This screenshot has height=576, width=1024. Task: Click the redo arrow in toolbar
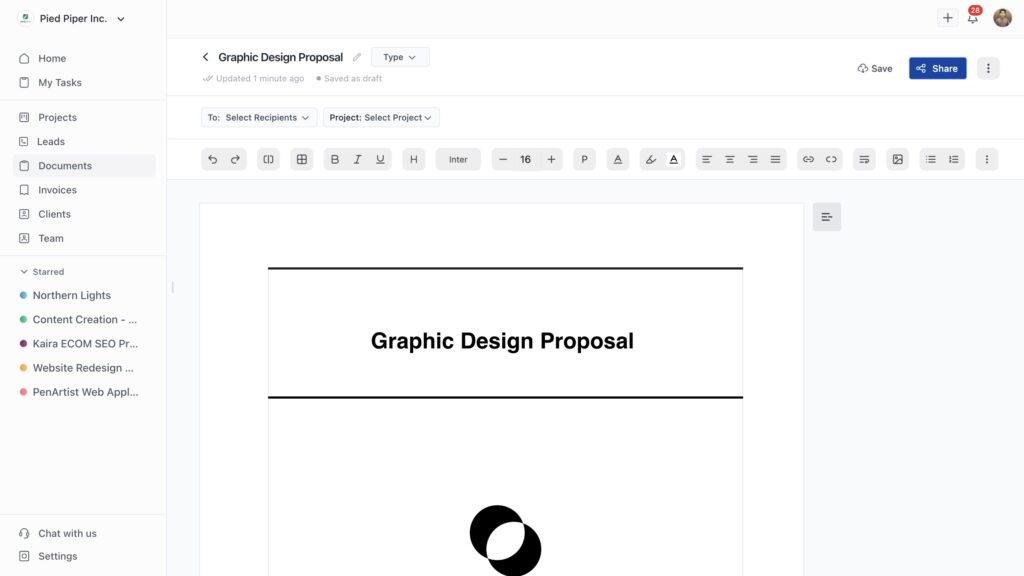[236, 159]
